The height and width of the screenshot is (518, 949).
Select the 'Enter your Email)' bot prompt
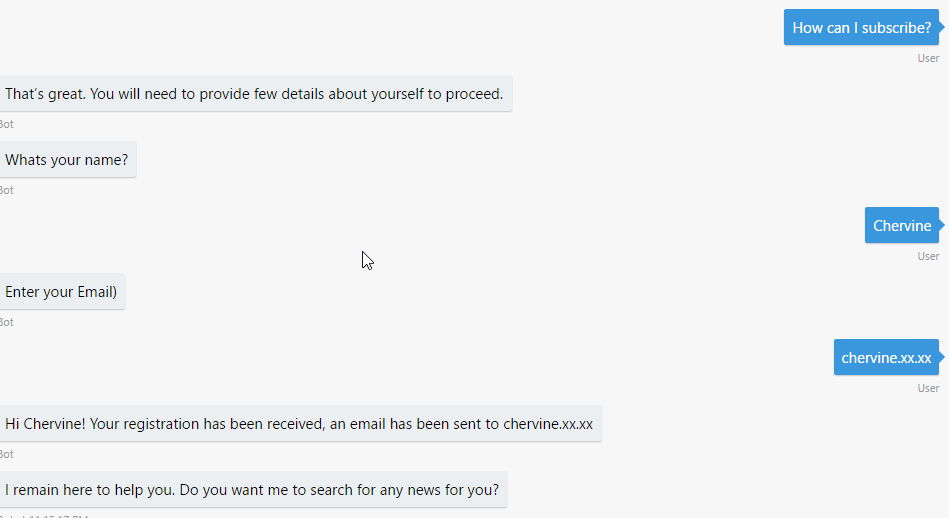(x=61, y=292)
